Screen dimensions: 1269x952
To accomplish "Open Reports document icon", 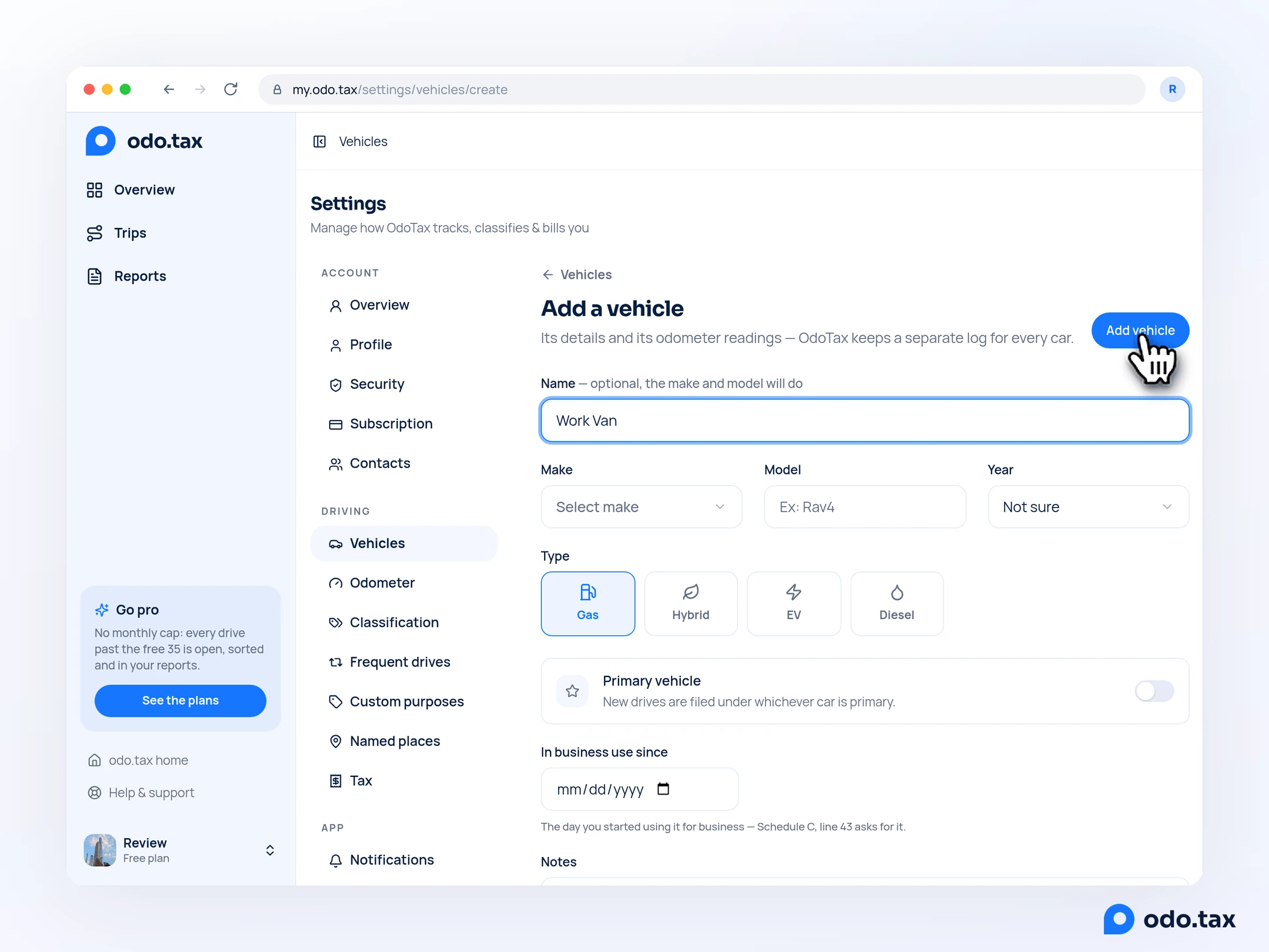I will coord(95,276).
